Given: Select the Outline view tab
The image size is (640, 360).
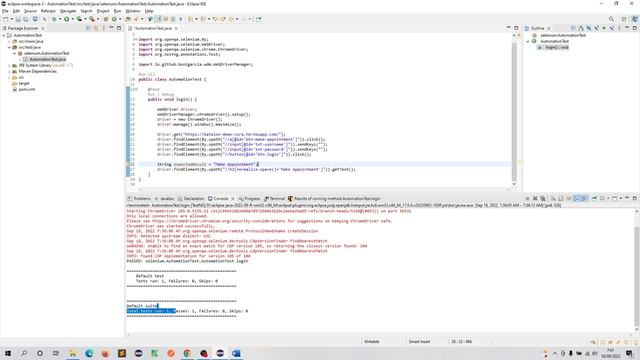Looking at the screenshot, I should 537,28.
